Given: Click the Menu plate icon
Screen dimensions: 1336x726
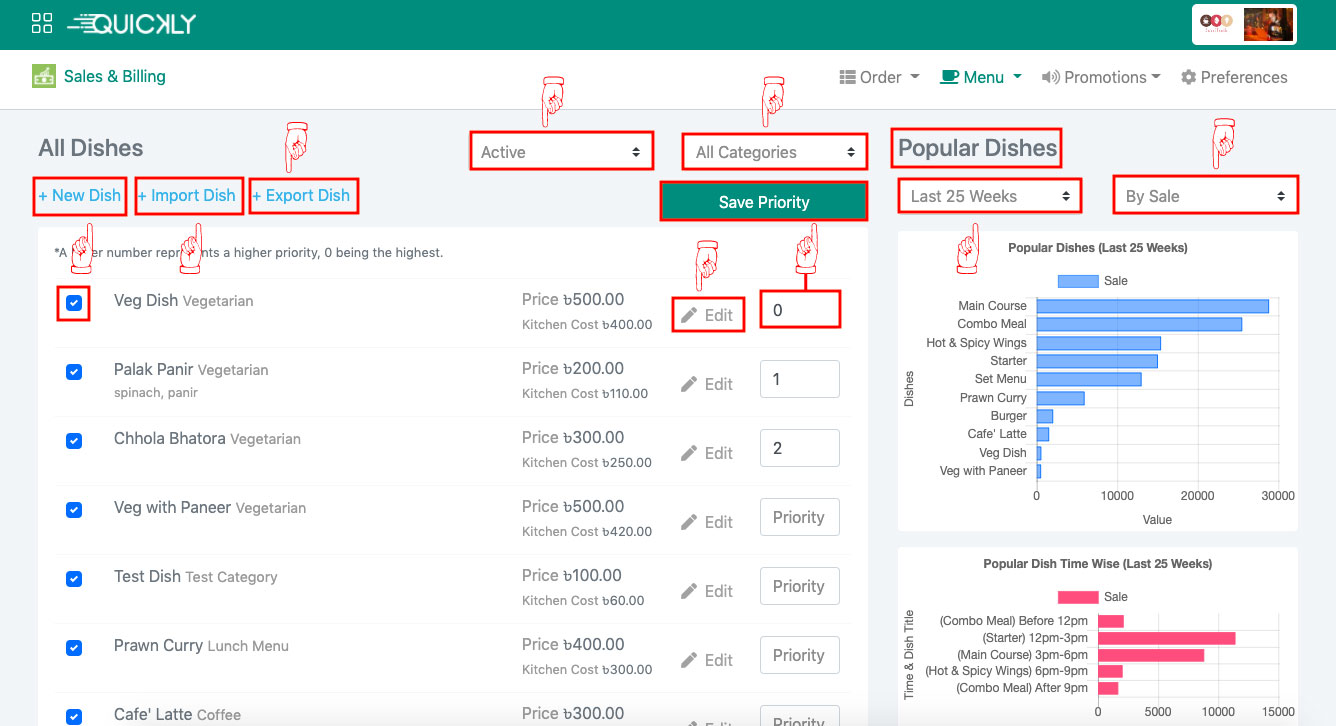Looking at the screenshot, I should [953, 76].
